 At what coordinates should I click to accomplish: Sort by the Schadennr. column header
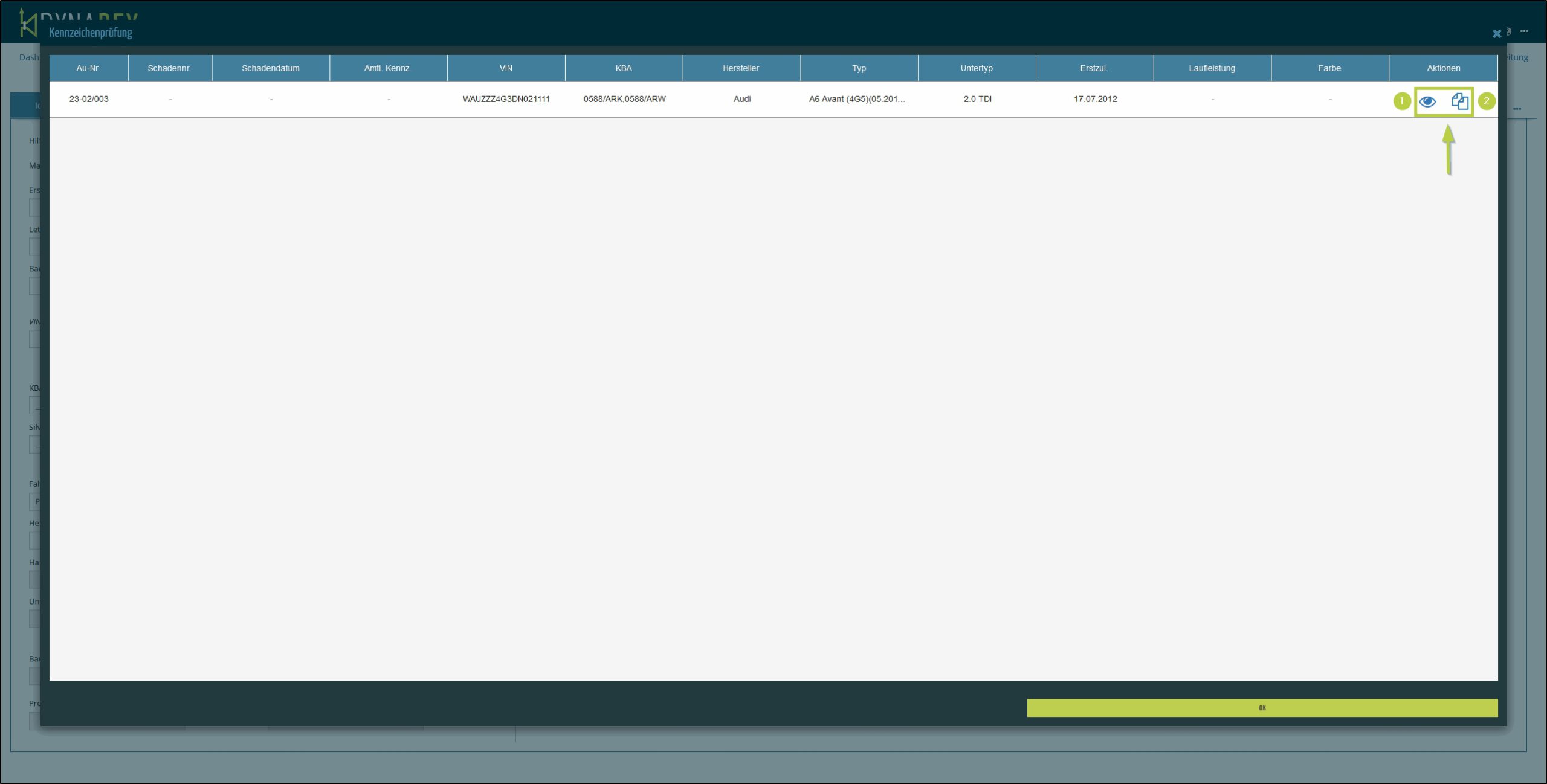pos(169,68)
